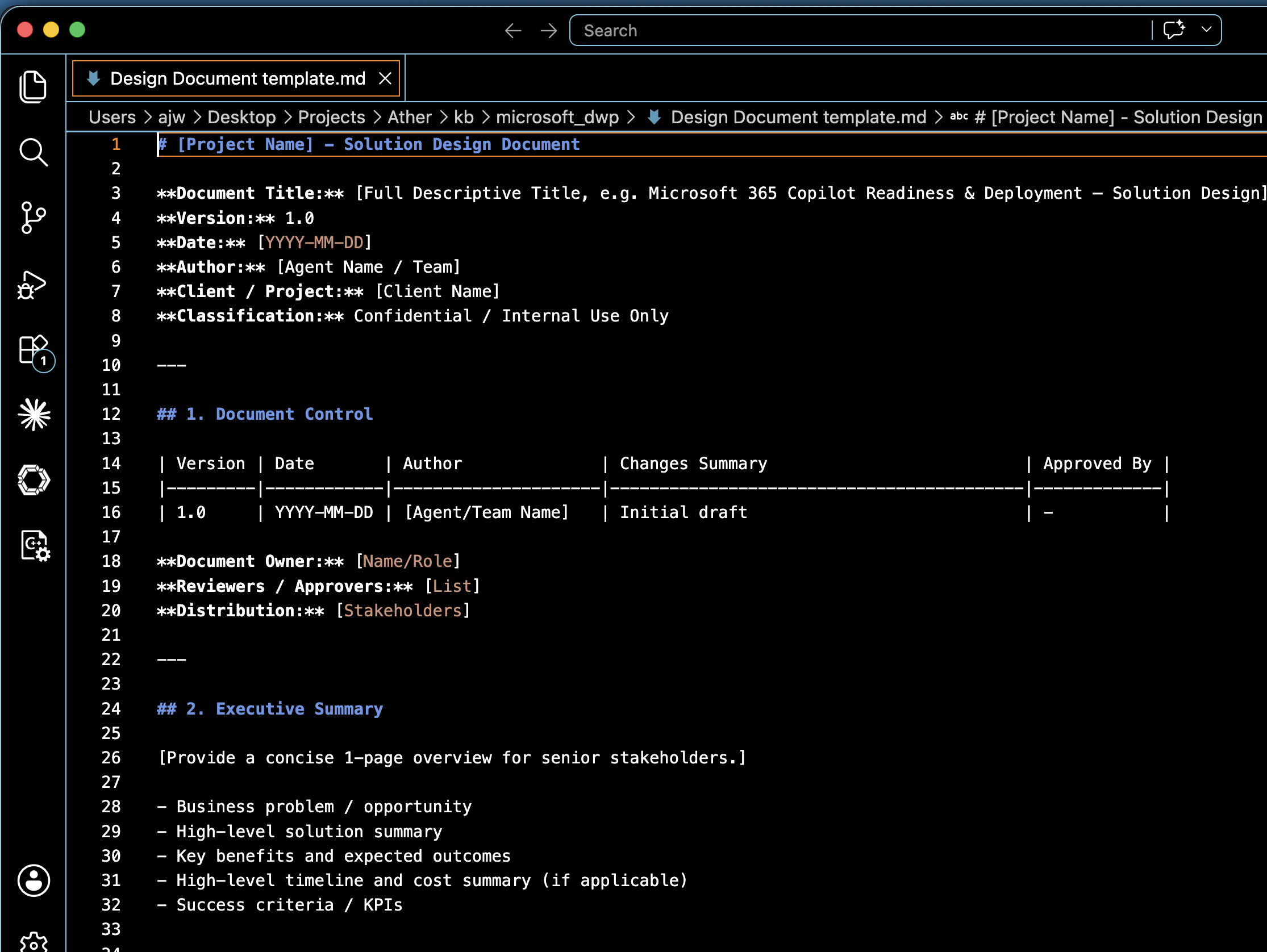The width and height of the screenshot is (1267, 952).
Task: Click '- Business problem / opportunity' bullet
Action: pos(314,807)
